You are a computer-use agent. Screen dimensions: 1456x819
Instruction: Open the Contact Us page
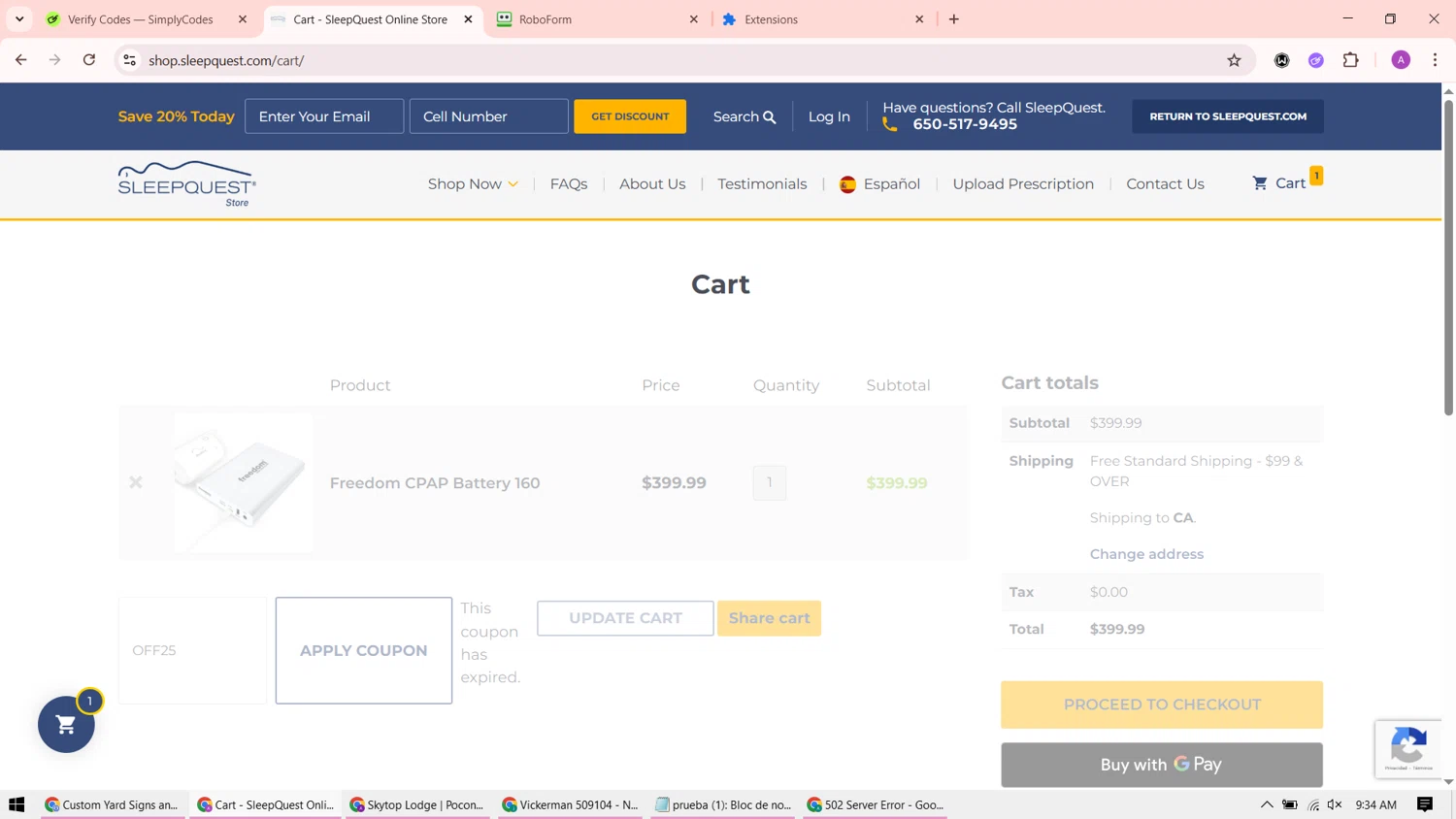(1165, 184)
